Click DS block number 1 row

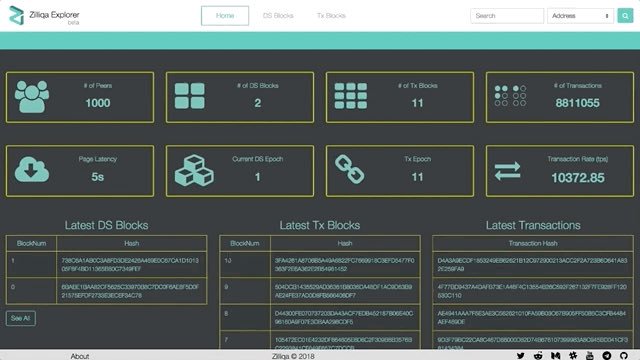(x=106, y=264)
